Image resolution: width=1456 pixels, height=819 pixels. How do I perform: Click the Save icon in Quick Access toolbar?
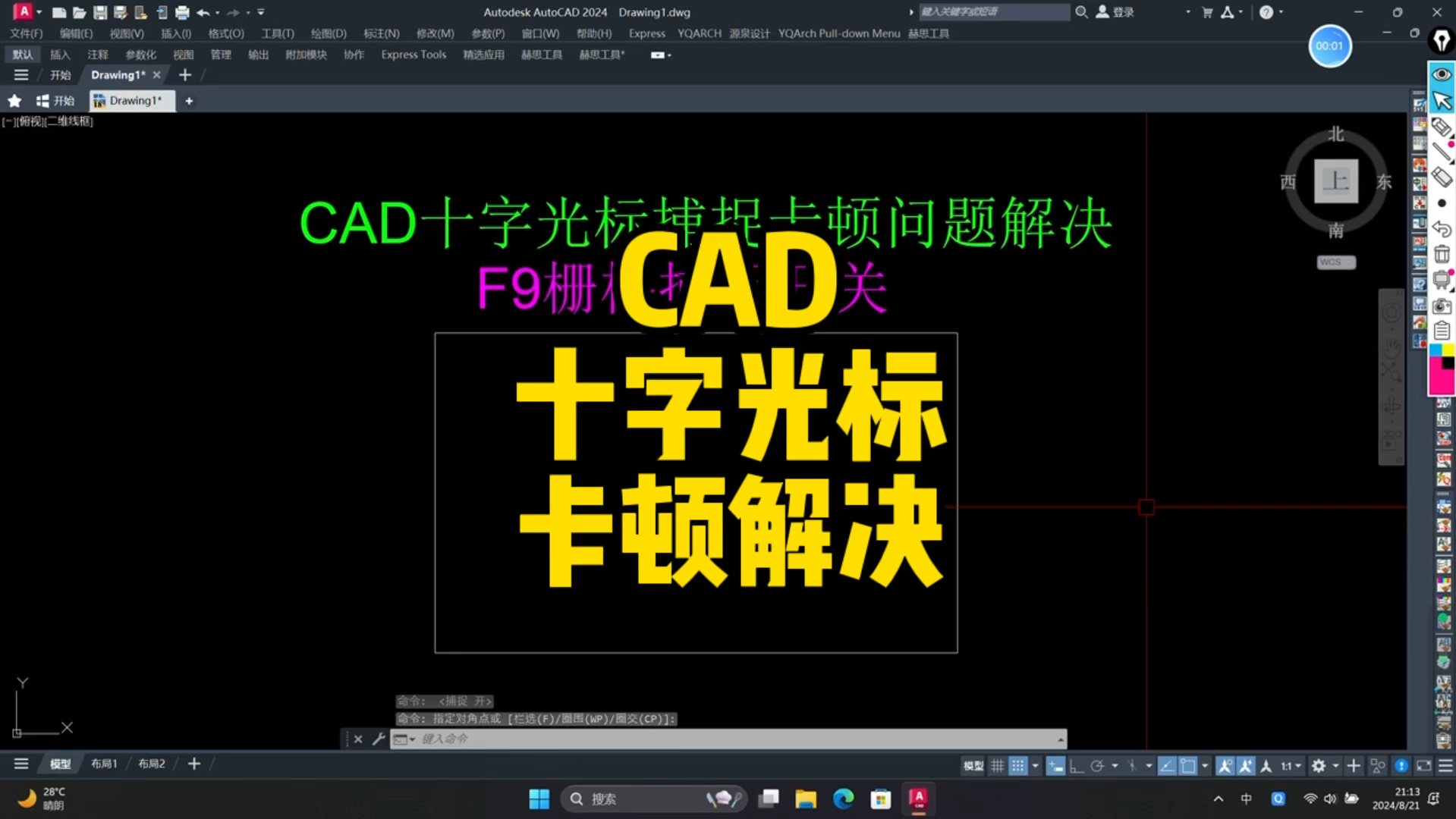(99, 12)
